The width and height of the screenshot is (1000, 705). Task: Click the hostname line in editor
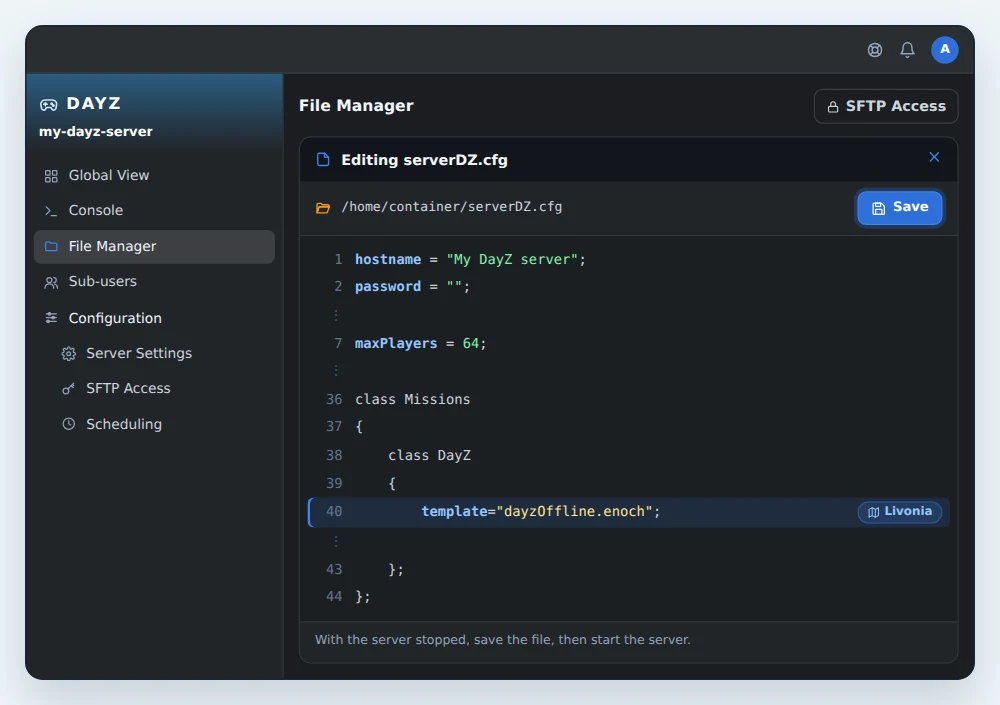click(629, 260)
